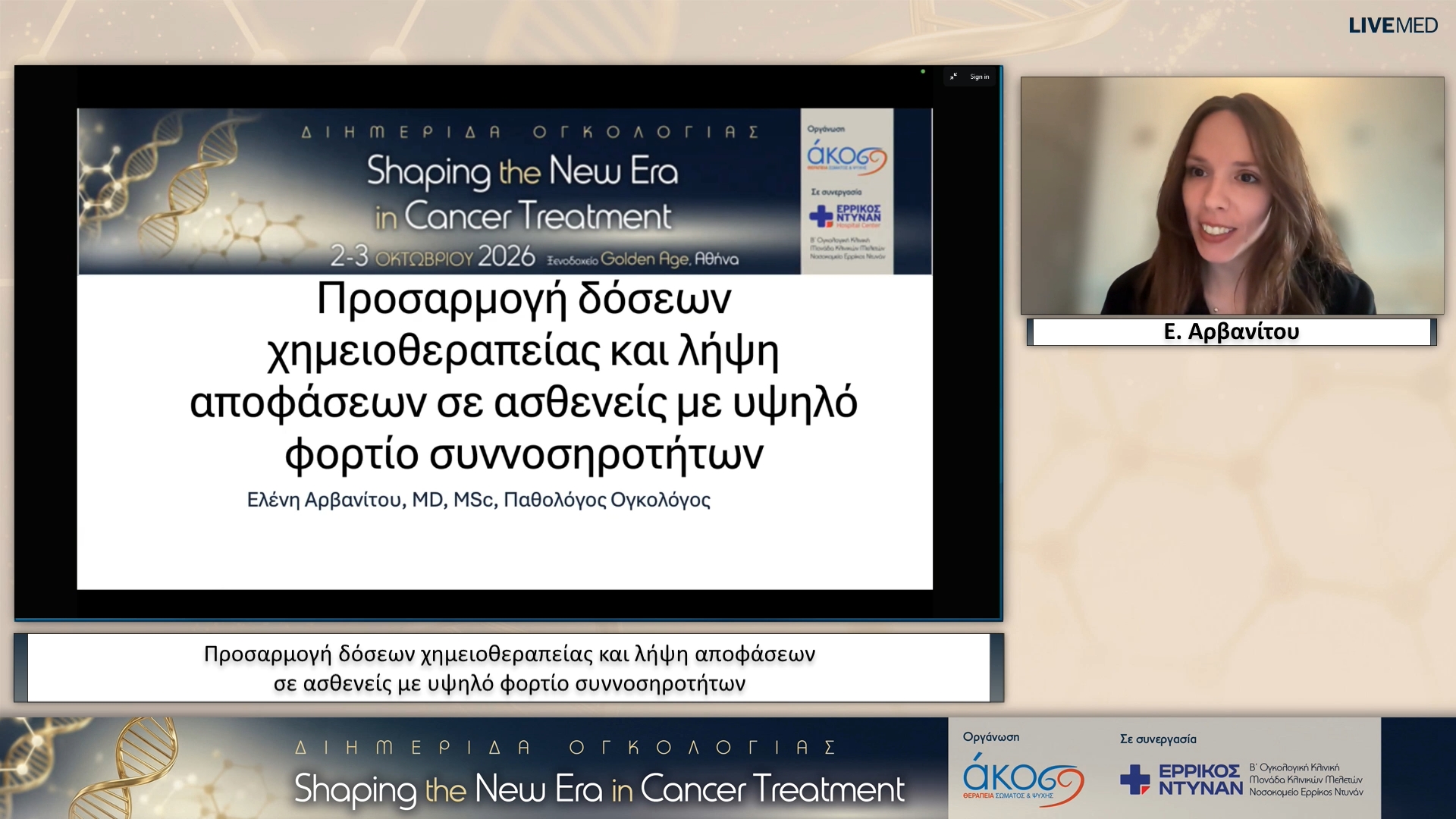Click Shaping the New Era text in the bottom banner

pos(599,789)
